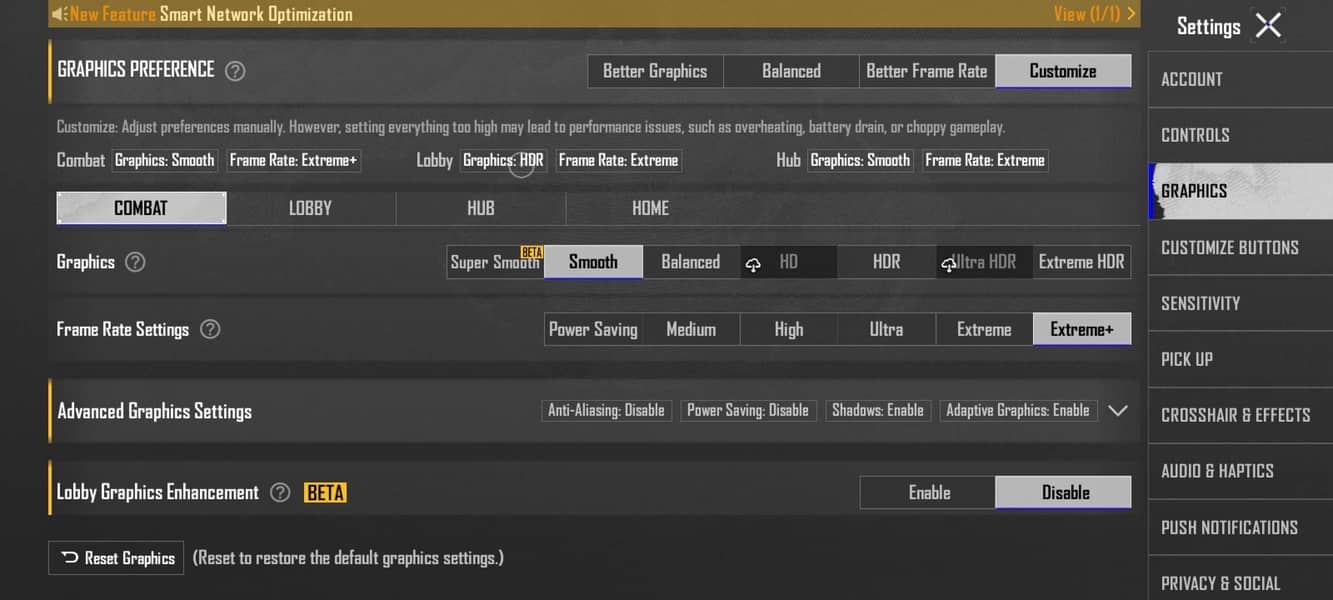Screen dimensions: 1333x600
Task: Enable Lobby Graphics Enhancement
Action: coord(929,492)
